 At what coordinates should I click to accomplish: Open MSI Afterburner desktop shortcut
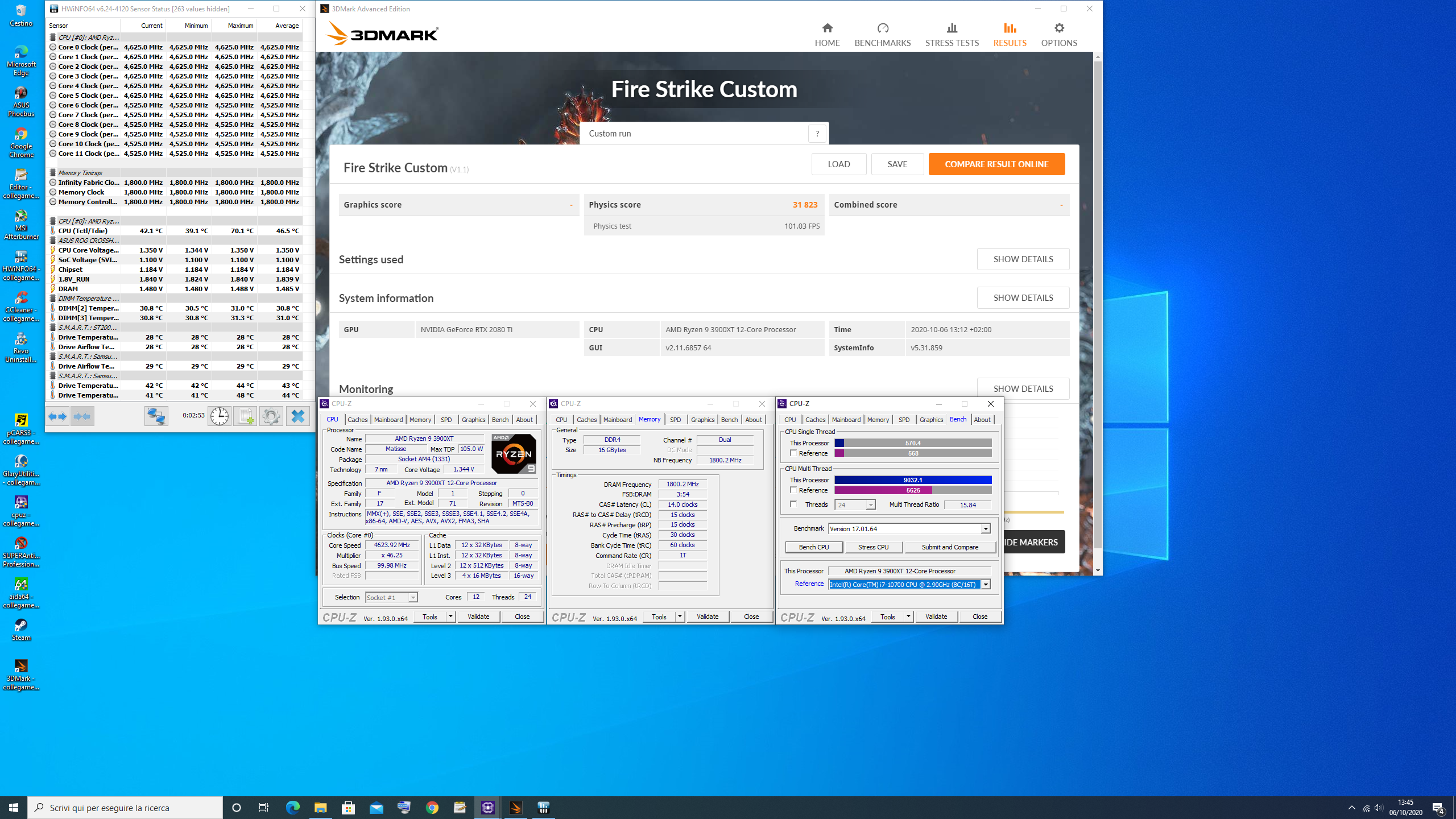point(21,225)
